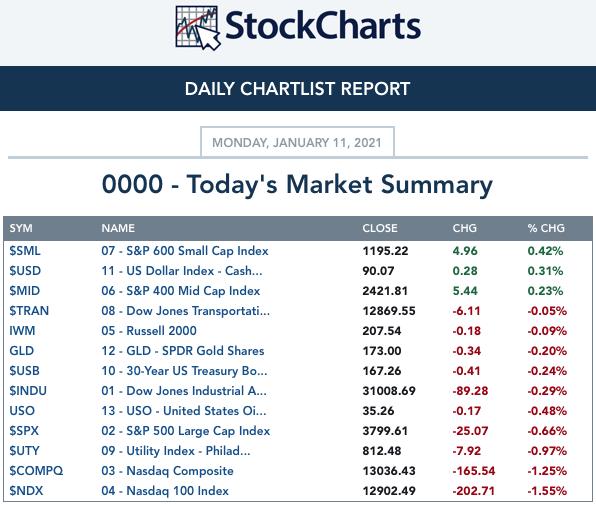The height and width of the screenshot is (505, 596).
Task: Click the Today's Market Summary heading
Action: point(297,184)
